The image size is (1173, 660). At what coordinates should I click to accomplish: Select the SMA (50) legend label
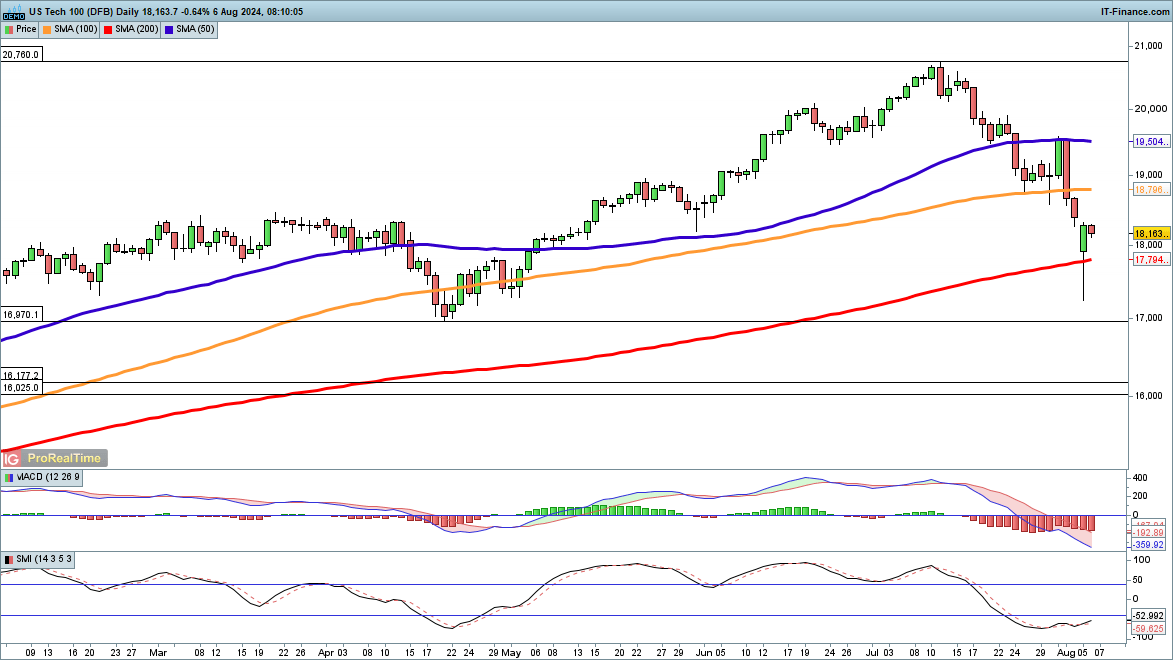tap(194, 30)
